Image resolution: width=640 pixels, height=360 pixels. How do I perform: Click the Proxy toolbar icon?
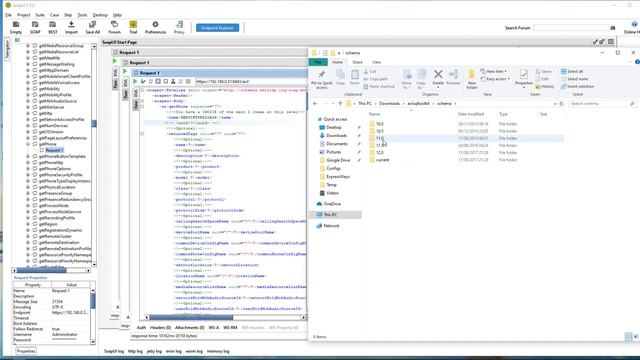click(x=179, y=27)
